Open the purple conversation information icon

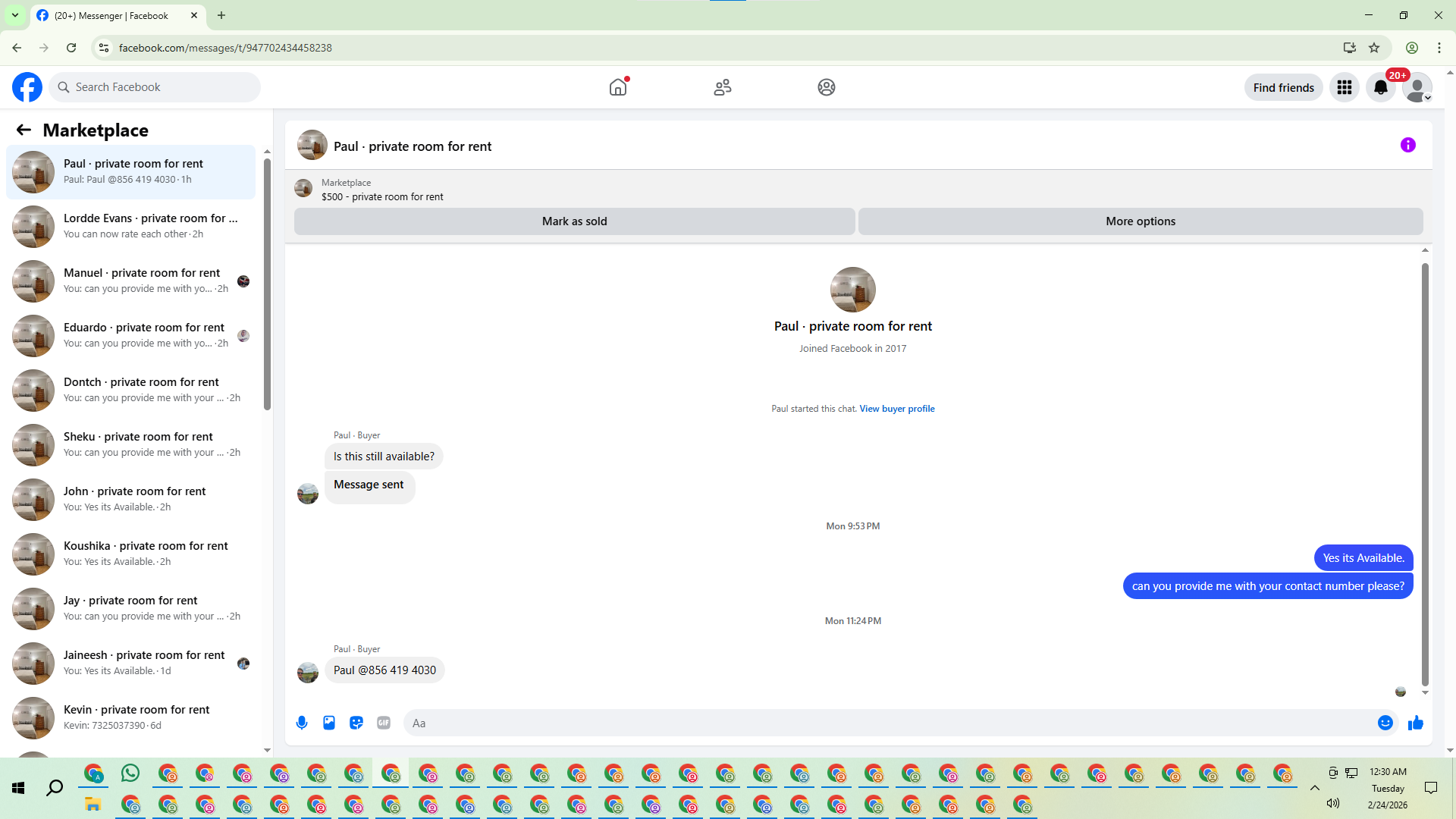coord(1407,145)
